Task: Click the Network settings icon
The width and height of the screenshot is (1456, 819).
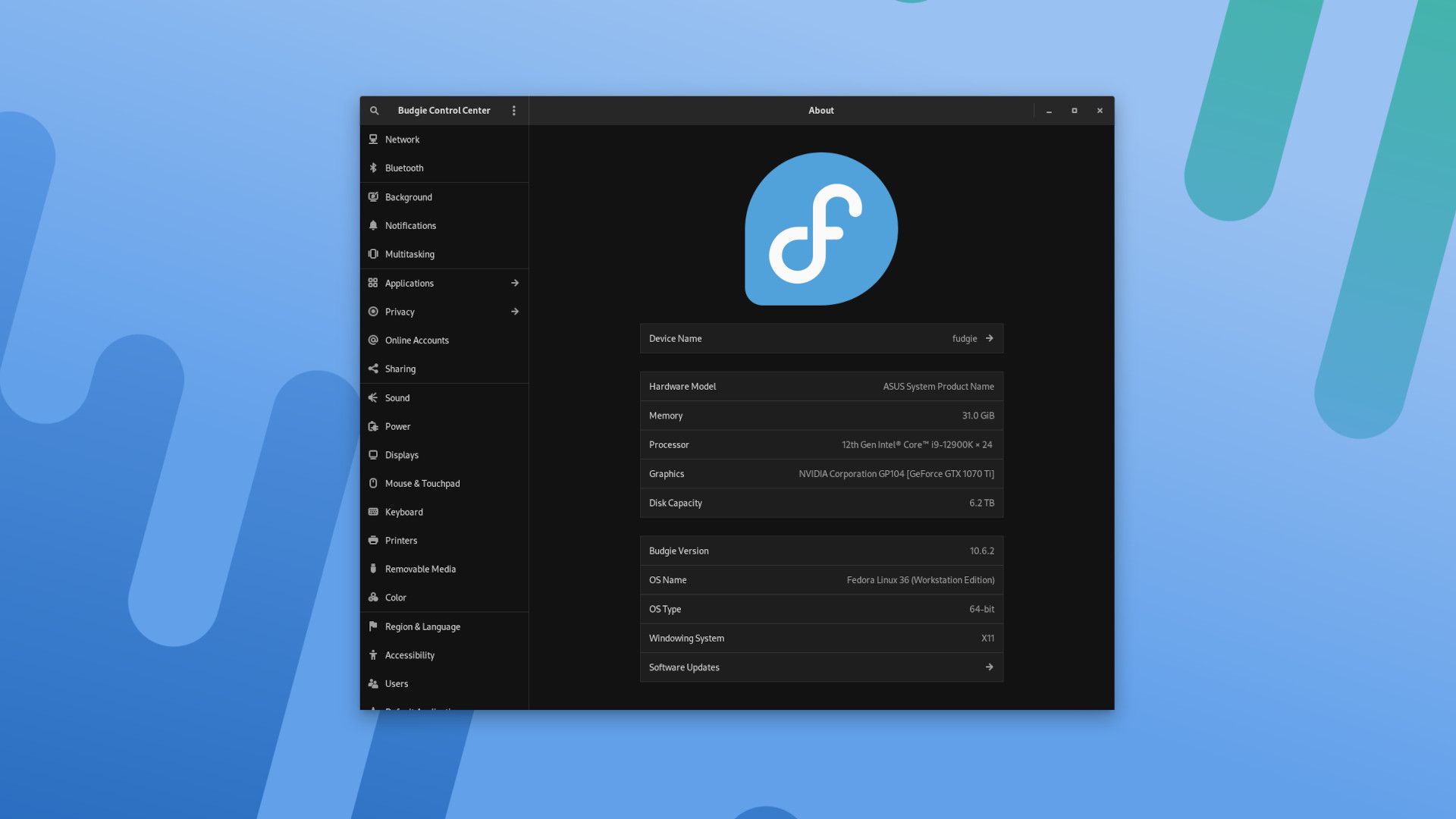Action: click(x=373, y=139)
